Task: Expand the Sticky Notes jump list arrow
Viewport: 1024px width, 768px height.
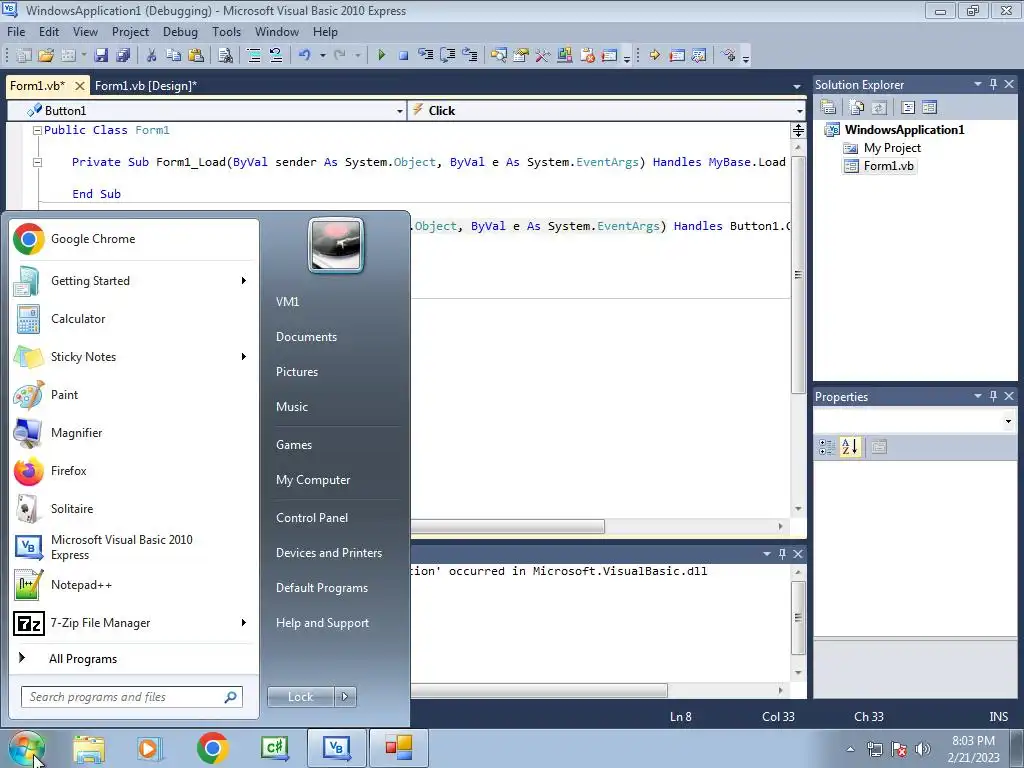Action: 244,357
